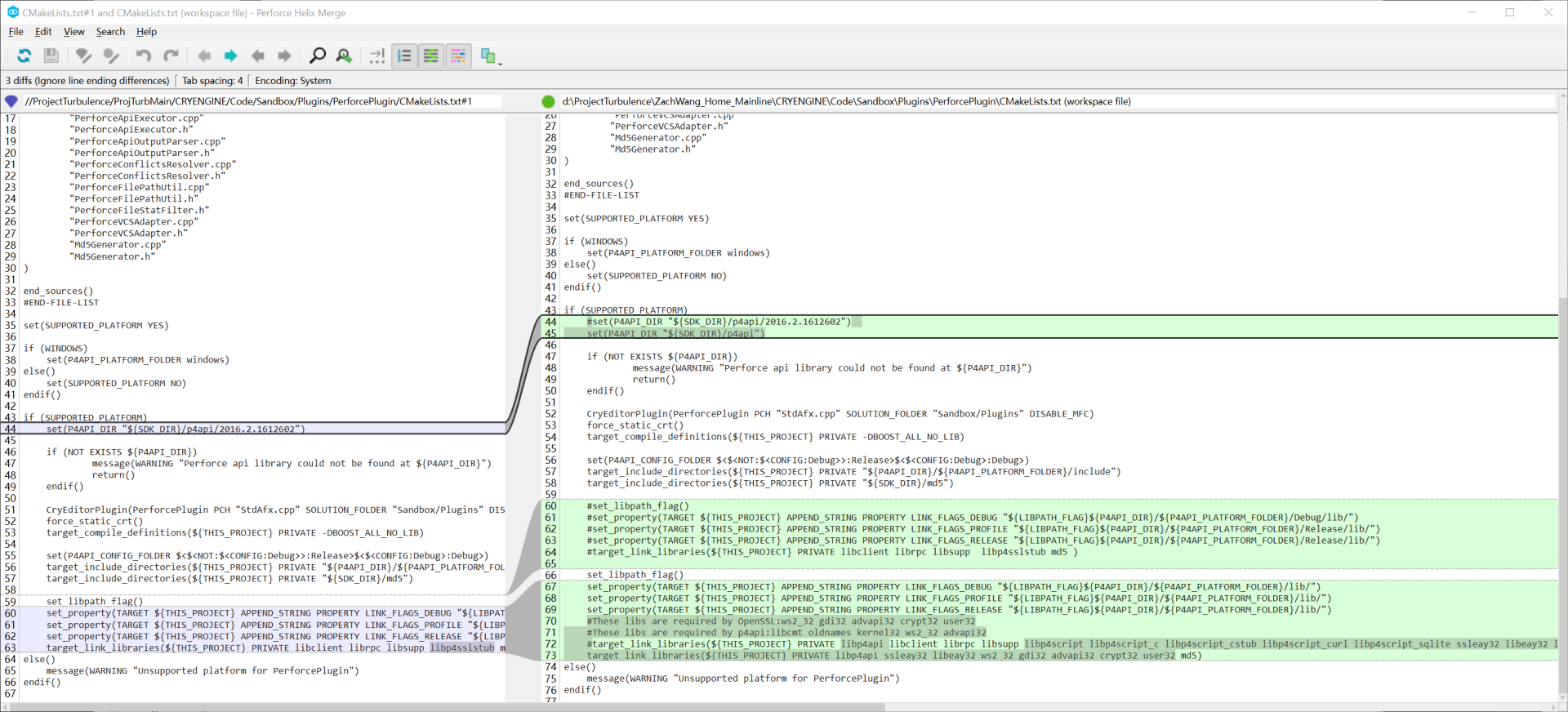Image resolution: width=1568 pixels, height=712 pixels.
Task: Toggle line numbers display
Action: click(x=404, y=56)
